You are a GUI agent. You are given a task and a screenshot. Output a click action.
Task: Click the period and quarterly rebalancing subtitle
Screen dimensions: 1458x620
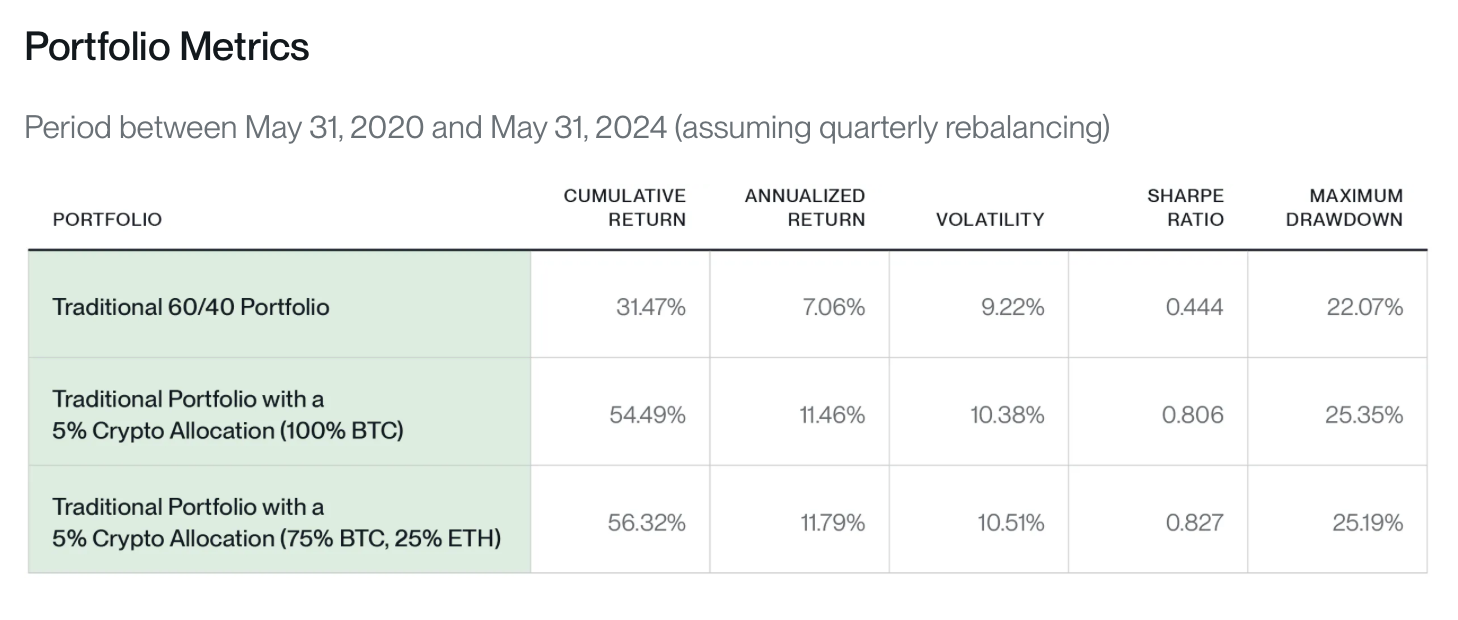(566, 128)
